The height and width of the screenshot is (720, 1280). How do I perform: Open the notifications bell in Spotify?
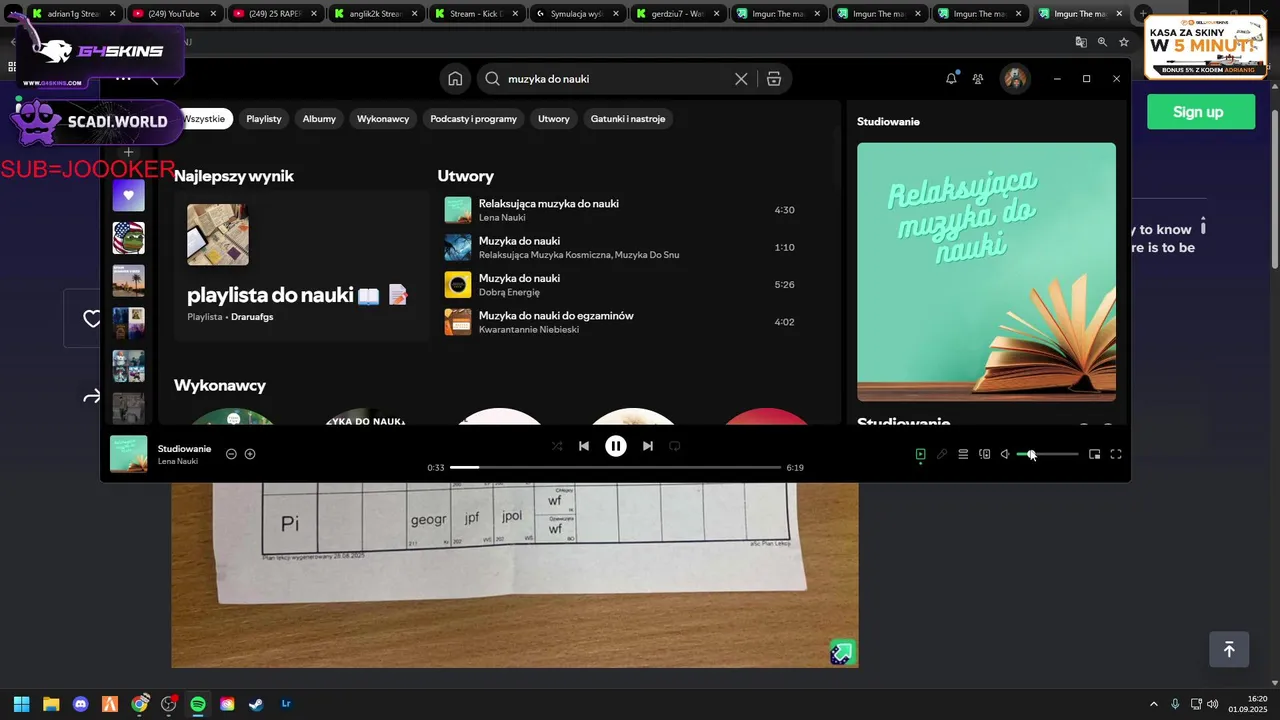(951, 79)
